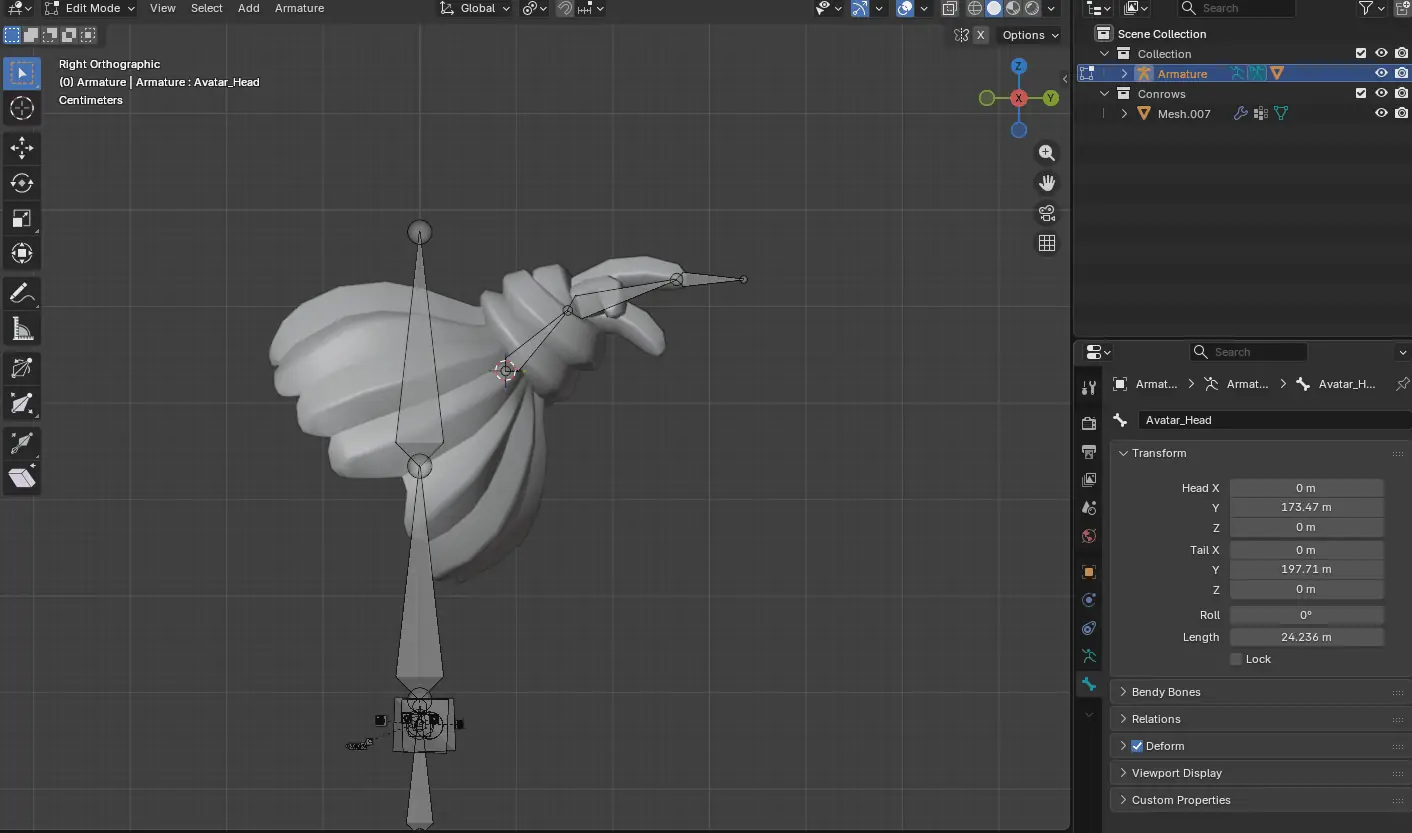Open the Add menu
Viewport: 1412px width, 833px height.
point(249,8)
